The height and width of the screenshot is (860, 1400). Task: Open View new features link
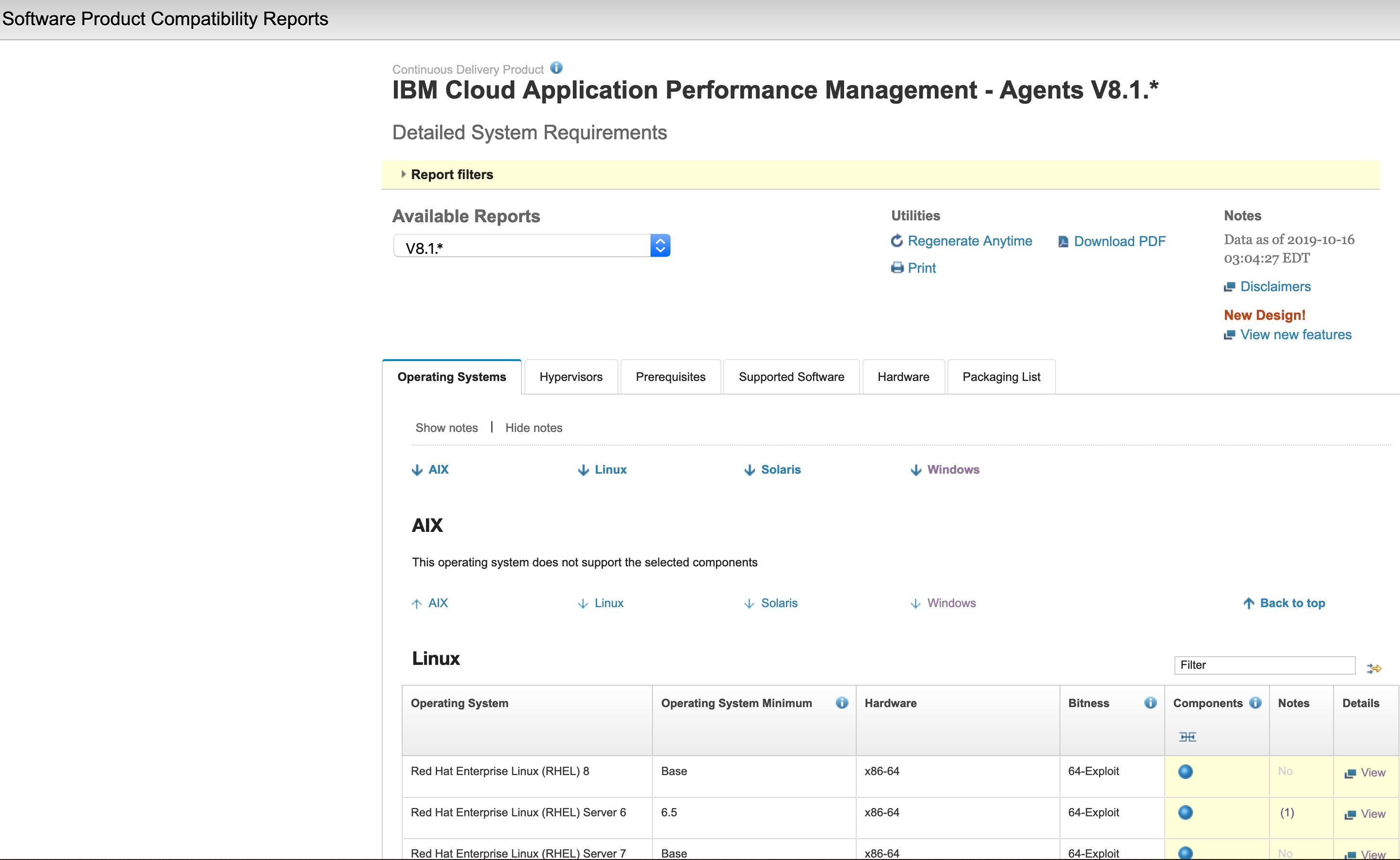coord(1295,334)
